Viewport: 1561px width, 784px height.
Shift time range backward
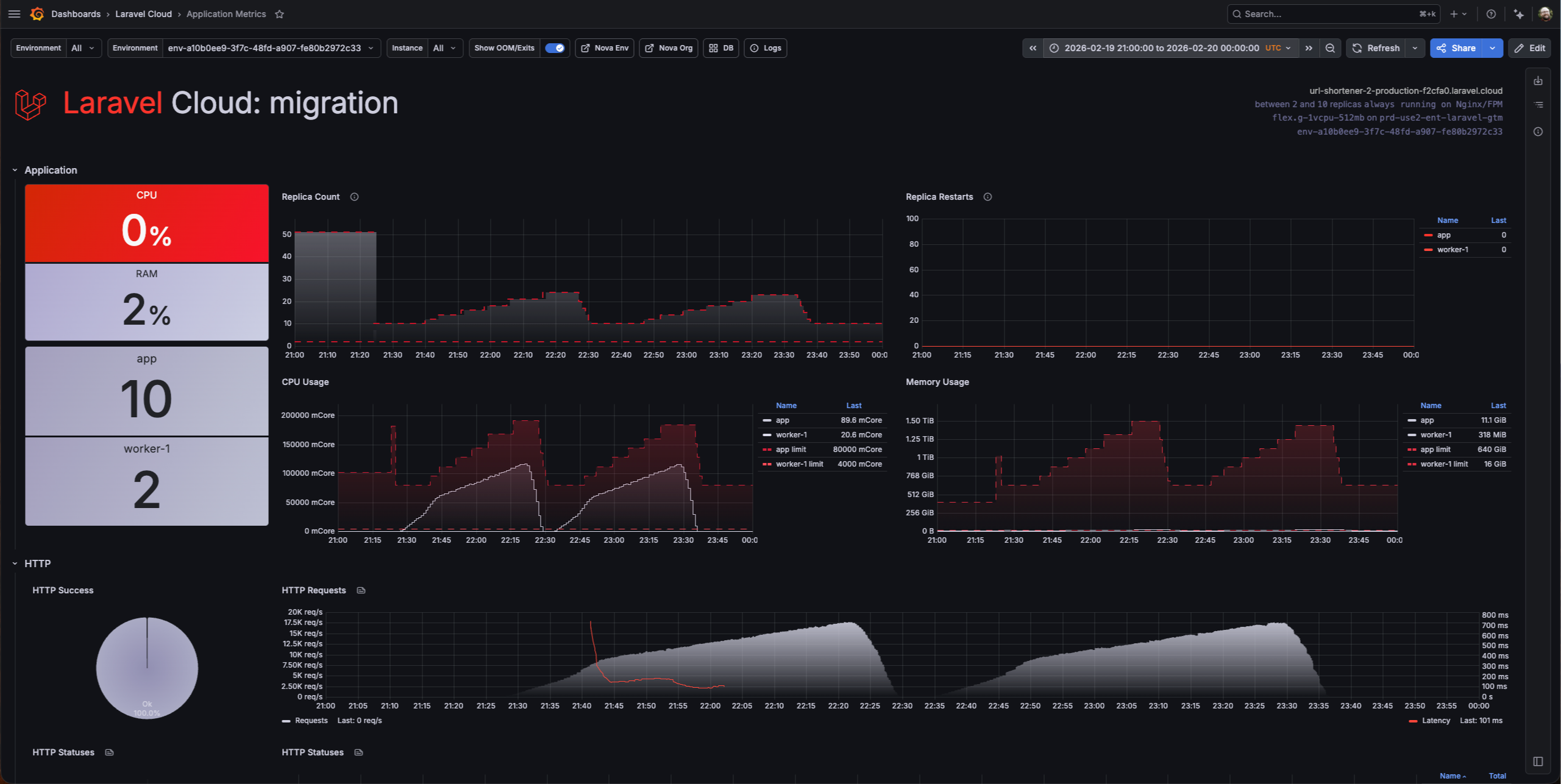pyautogui.click(x=1033, y=48)
